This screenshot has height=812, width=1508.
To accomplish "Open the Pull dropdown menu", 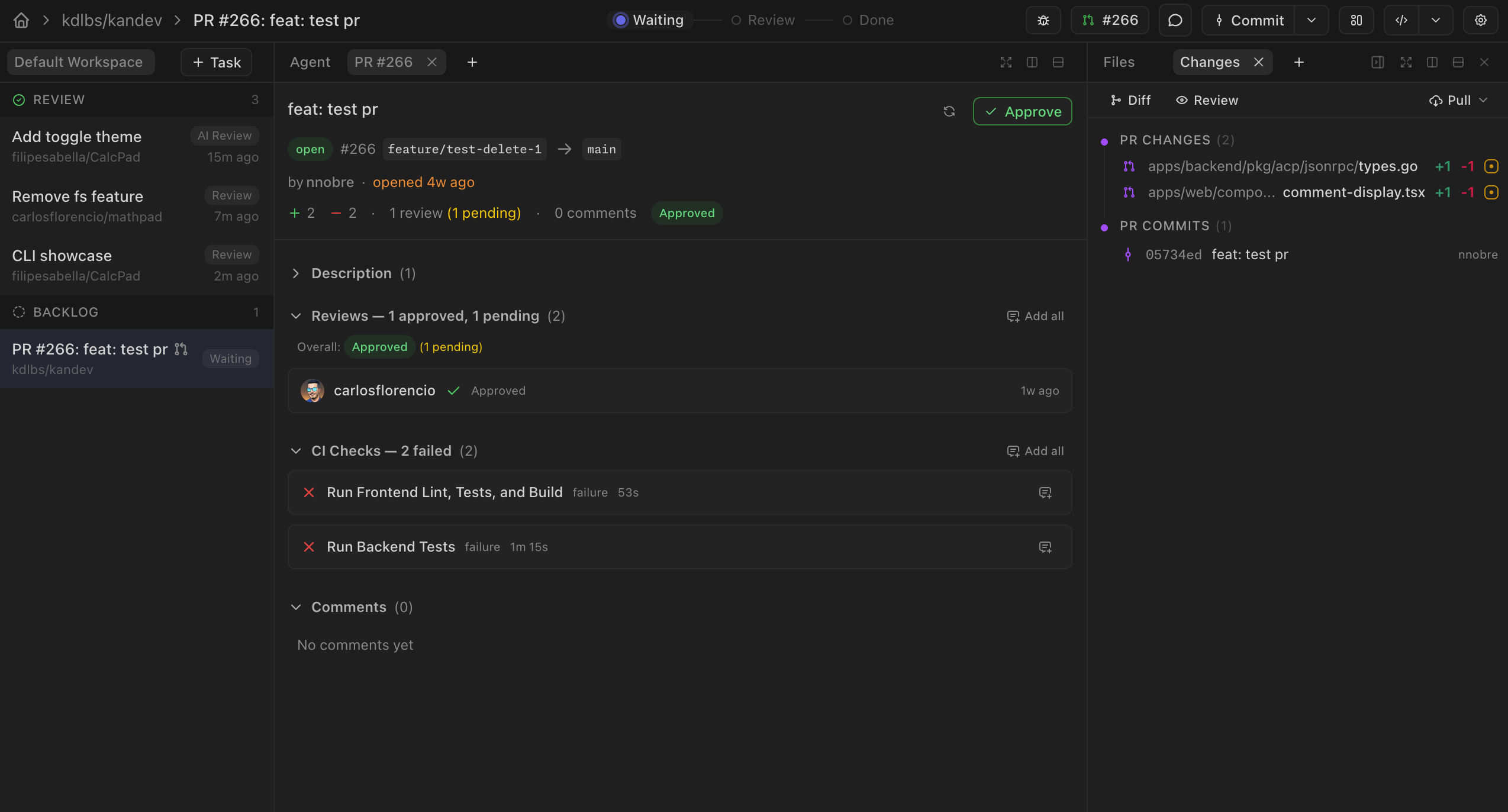I will (x=1458, y=100).
